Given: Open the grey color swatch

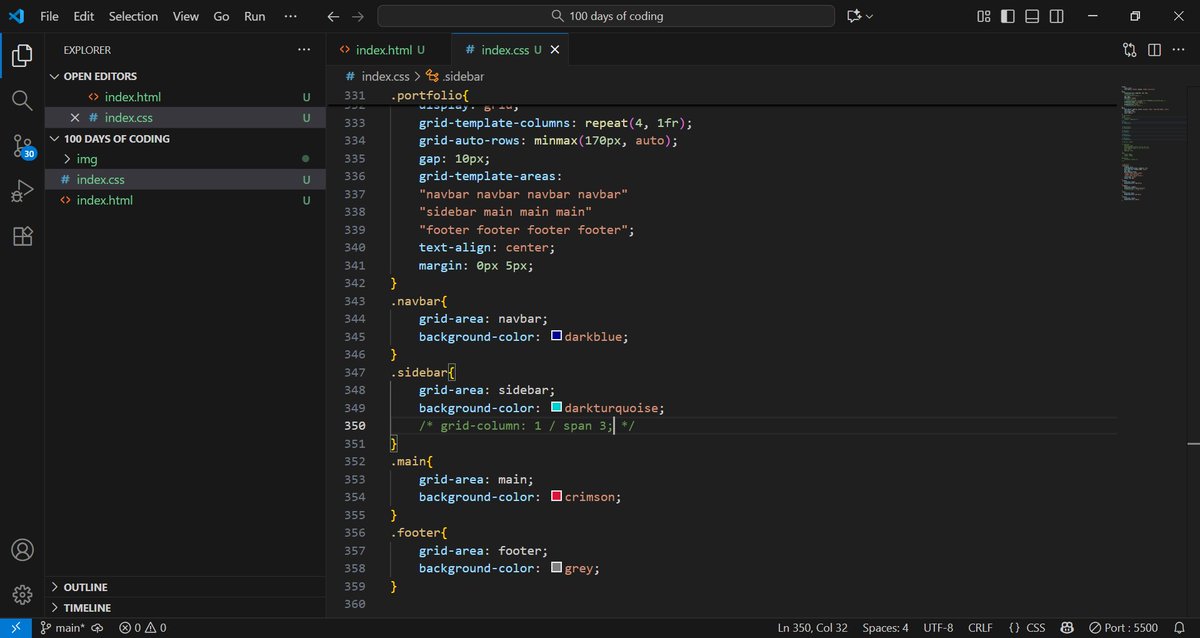Looking at the screenshot, I should coord(557,567).
